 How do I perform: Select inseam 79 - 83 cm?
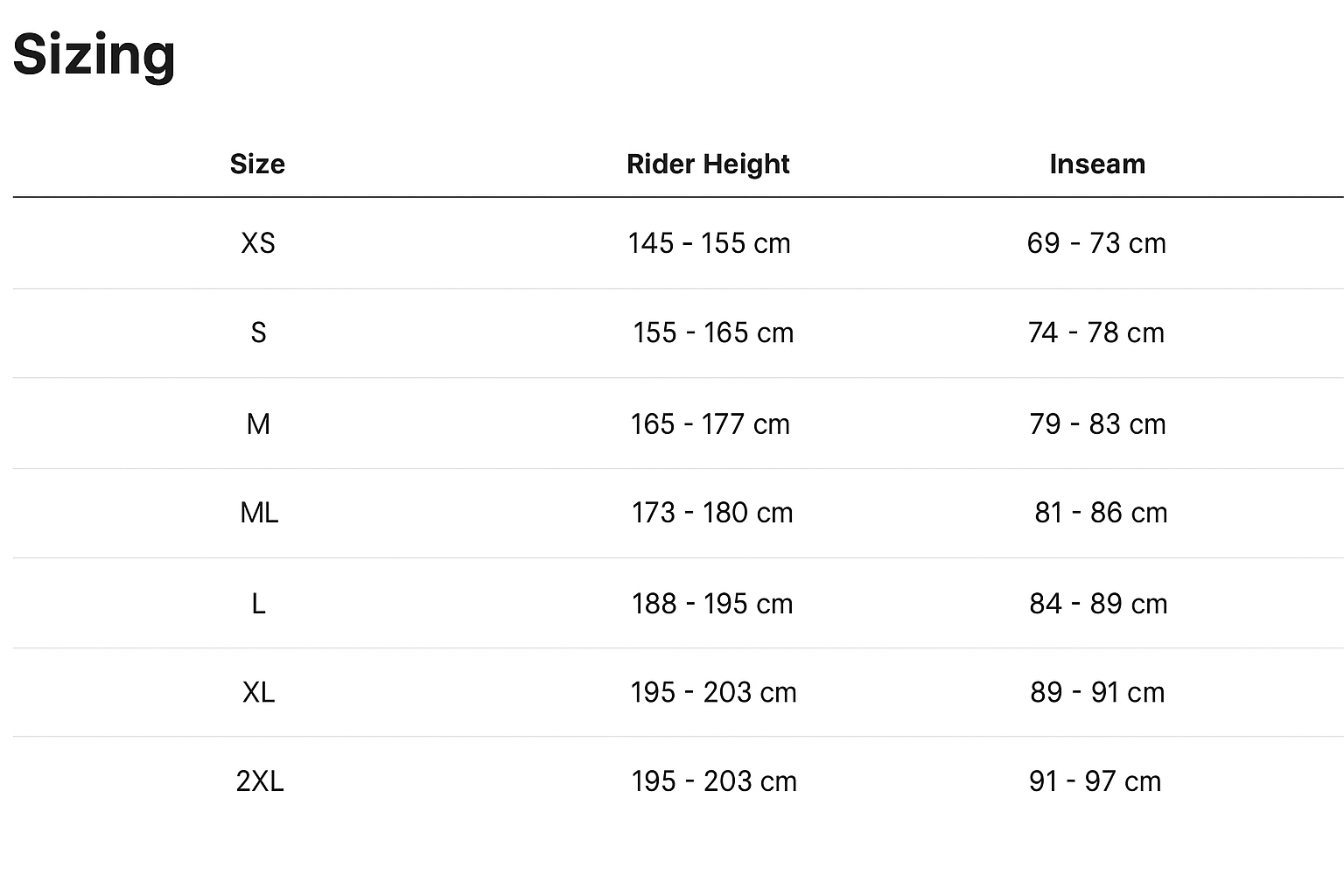coord(1097,424)
